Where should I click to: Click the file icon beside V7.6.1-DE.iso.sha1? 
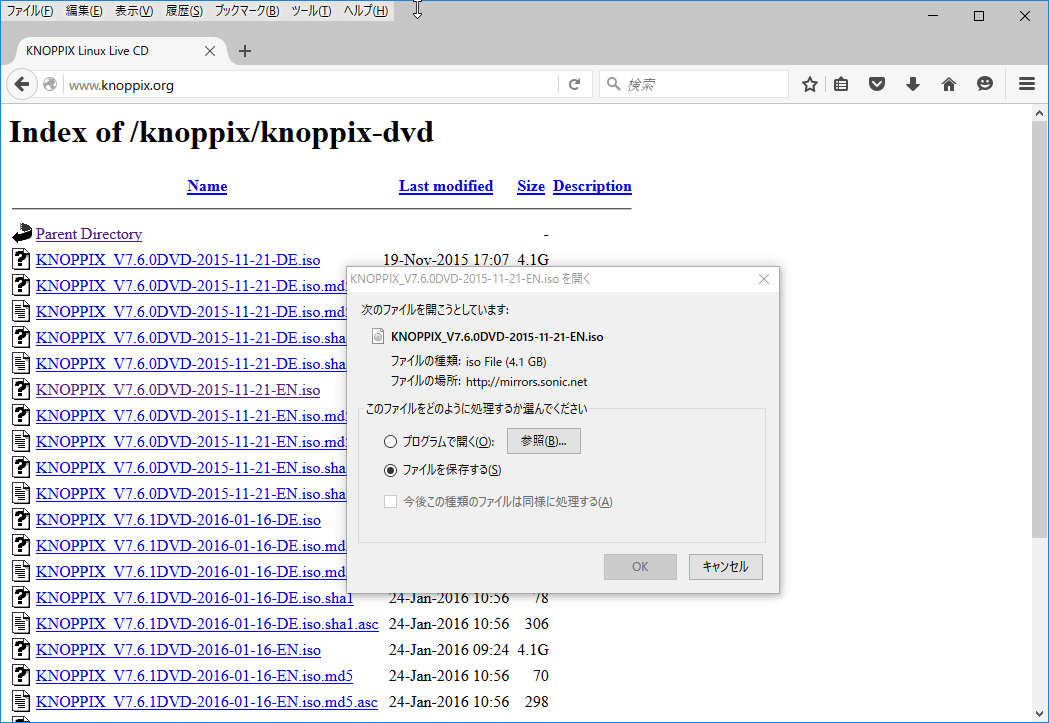click(21, 597)
